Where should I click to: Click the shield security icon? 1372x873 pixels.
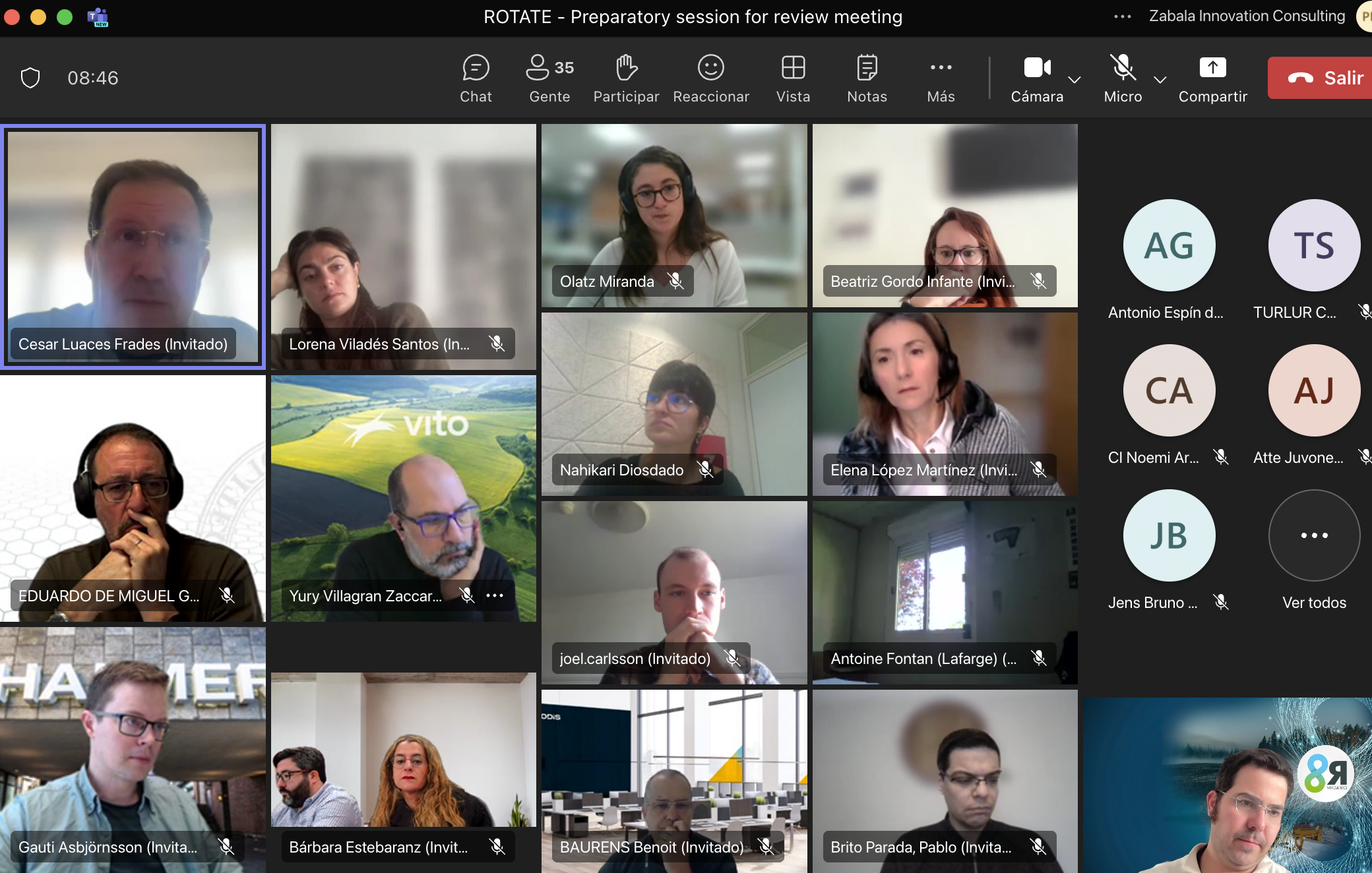click(x=30, y=78)
